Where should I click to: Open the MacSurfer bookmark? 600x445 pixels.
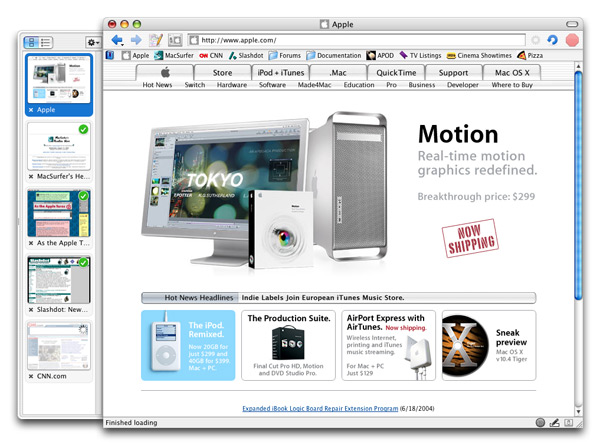(x=174, y=55)
